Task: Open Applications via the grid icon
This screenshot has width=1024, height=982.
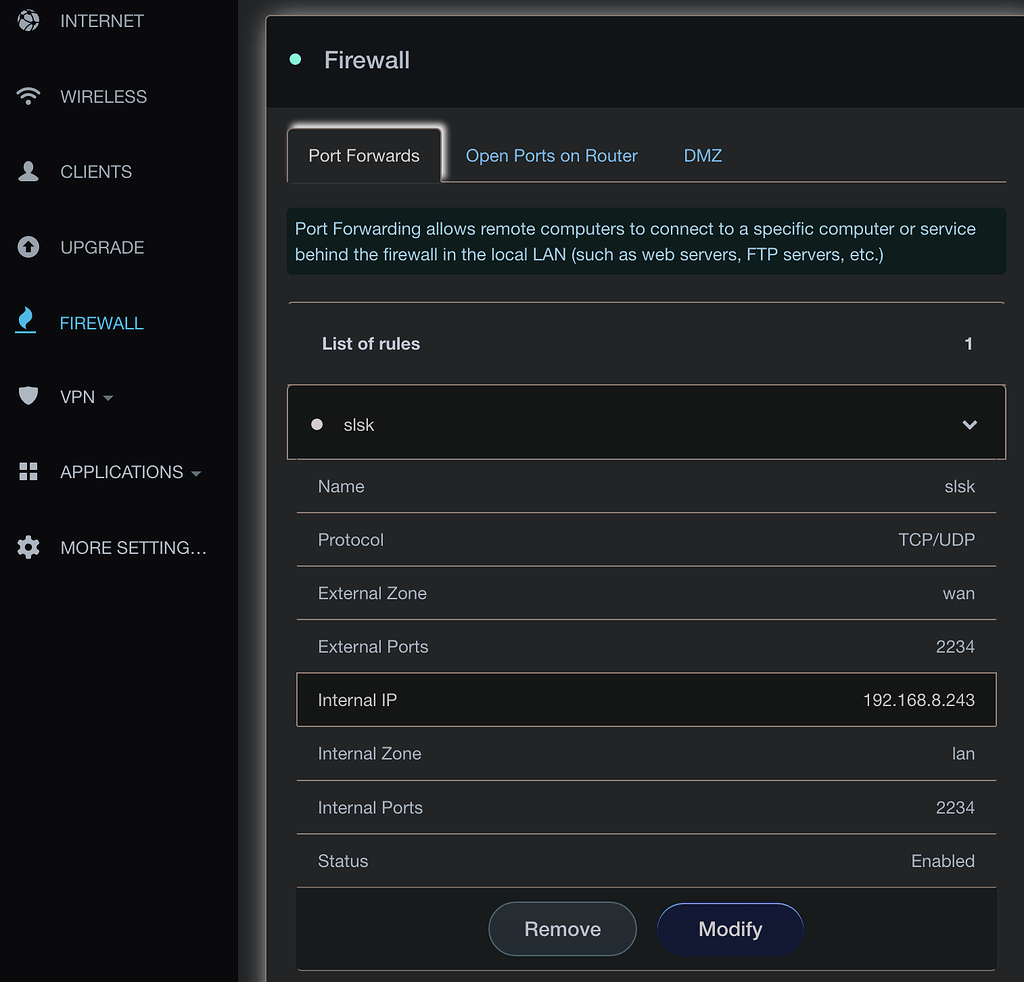Action: click(27, 471)
